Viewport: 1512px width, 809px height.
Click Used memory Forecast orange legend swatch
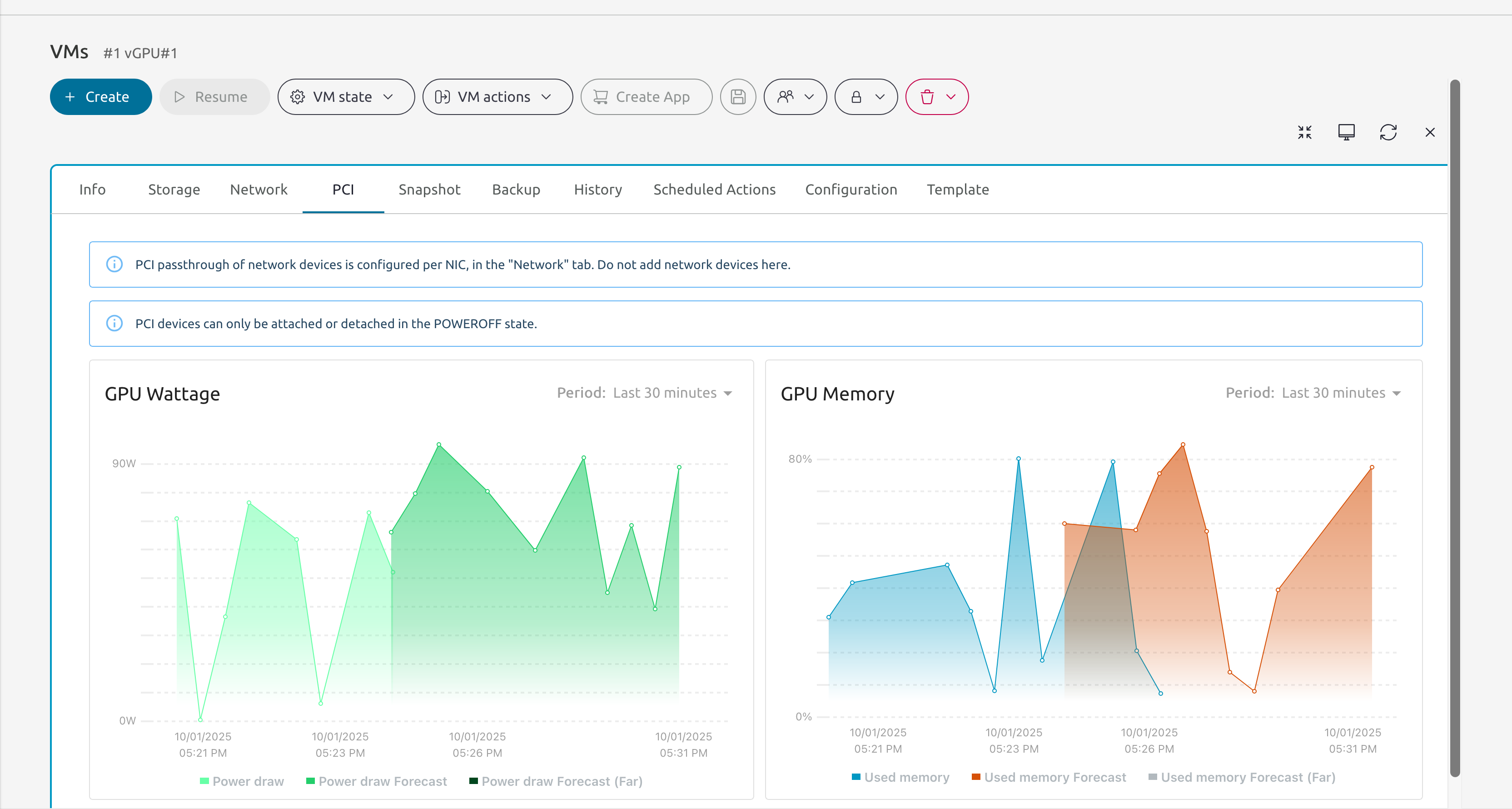(x=976, y=777)
